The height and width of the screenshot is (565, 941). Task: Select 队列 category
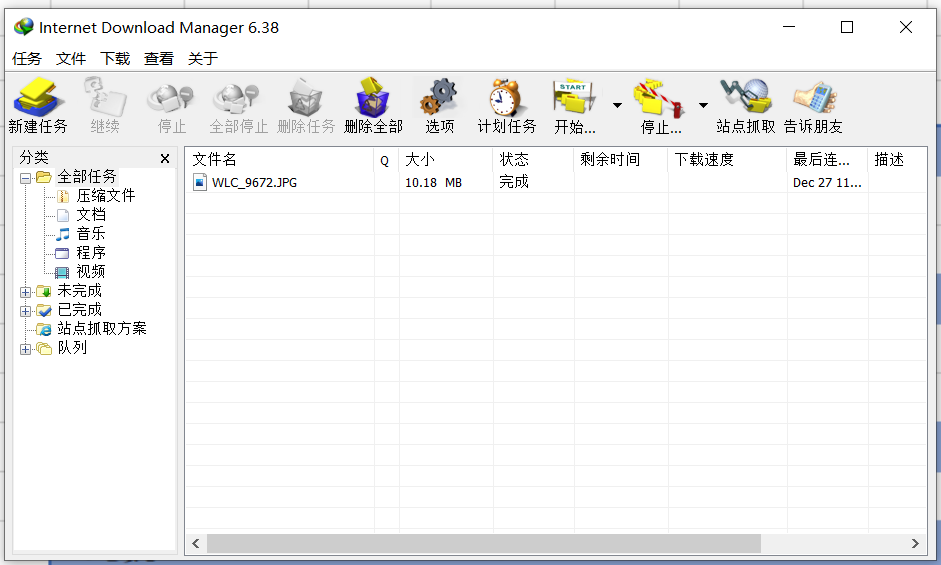tap(72, 348)
